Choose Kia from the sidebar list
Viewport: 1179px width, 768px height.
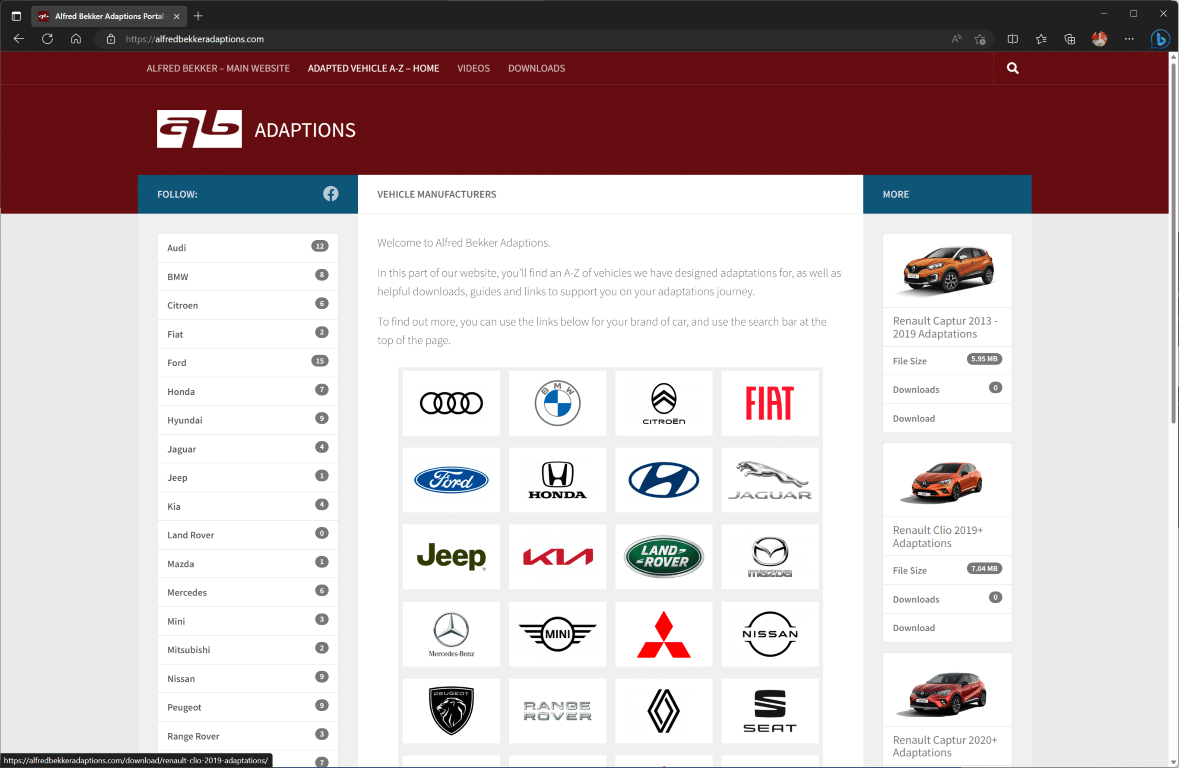248,506
